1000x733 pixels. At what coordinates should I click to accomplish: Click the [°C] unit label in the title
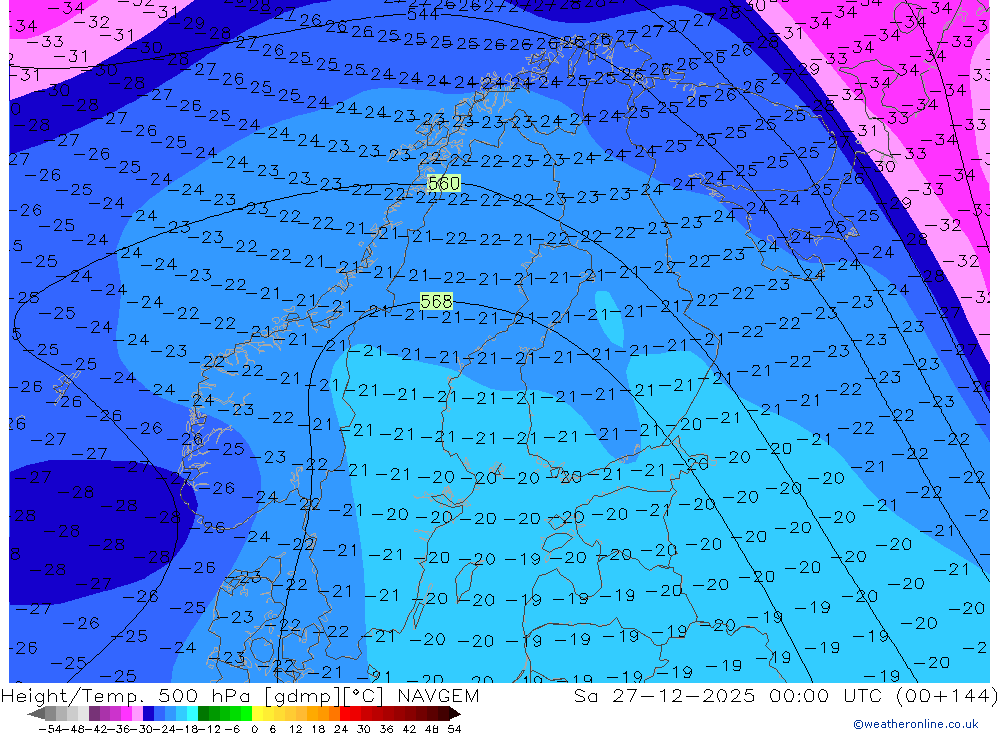point(363,695)
